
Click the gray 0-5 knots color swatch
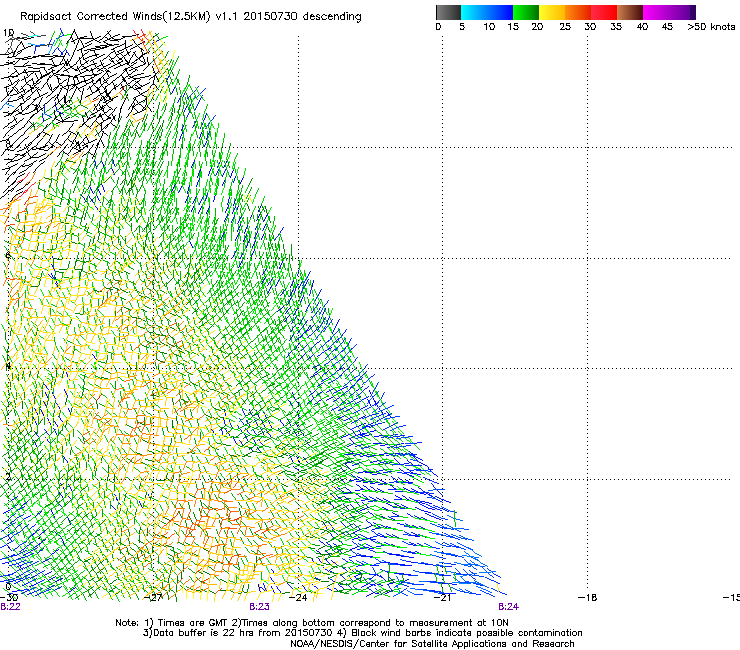coord(448,12)
